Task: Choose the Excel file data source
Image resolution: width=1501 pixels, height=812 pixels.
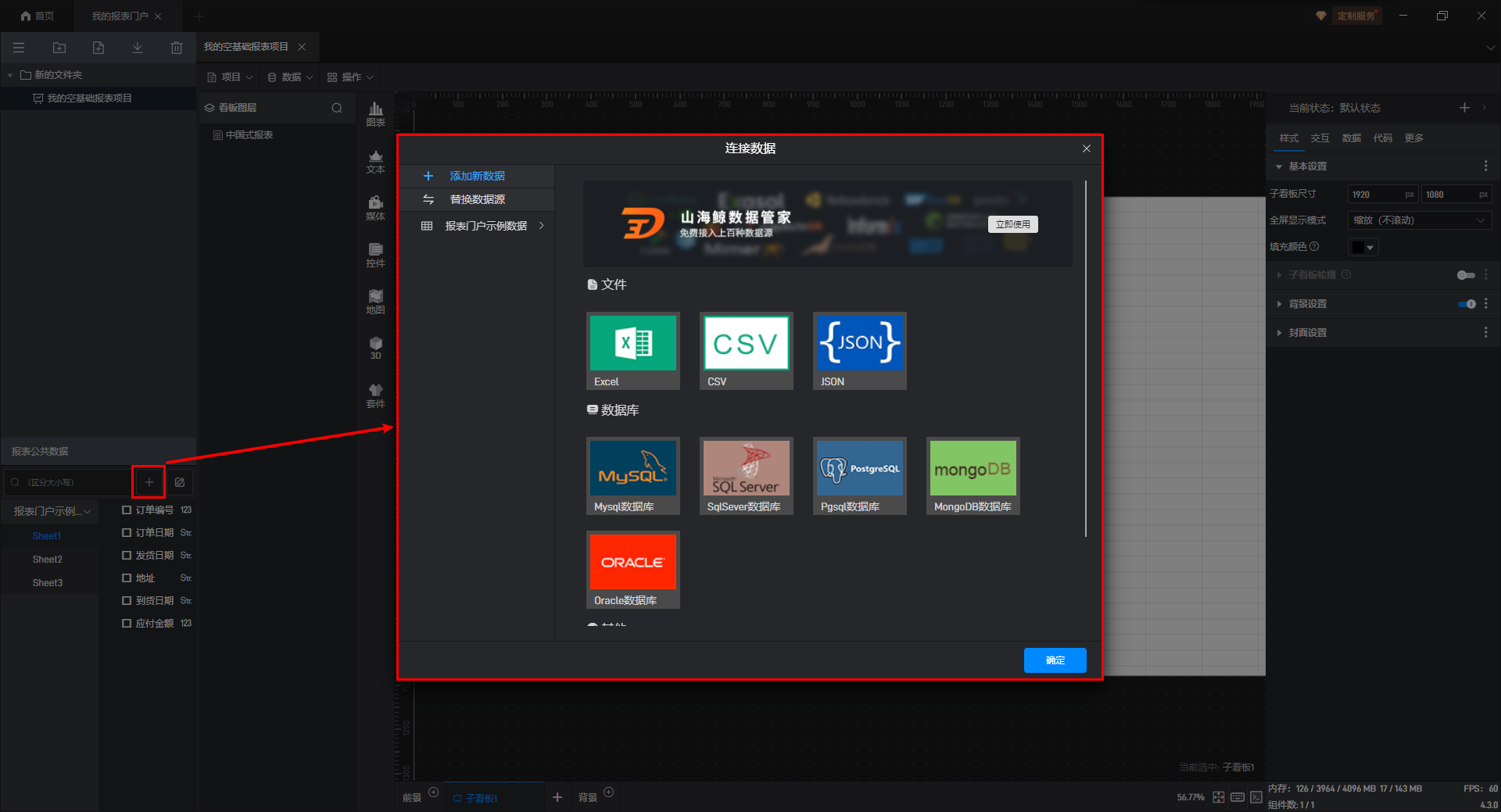Action: pyautogui.click(x=633, y=351)
